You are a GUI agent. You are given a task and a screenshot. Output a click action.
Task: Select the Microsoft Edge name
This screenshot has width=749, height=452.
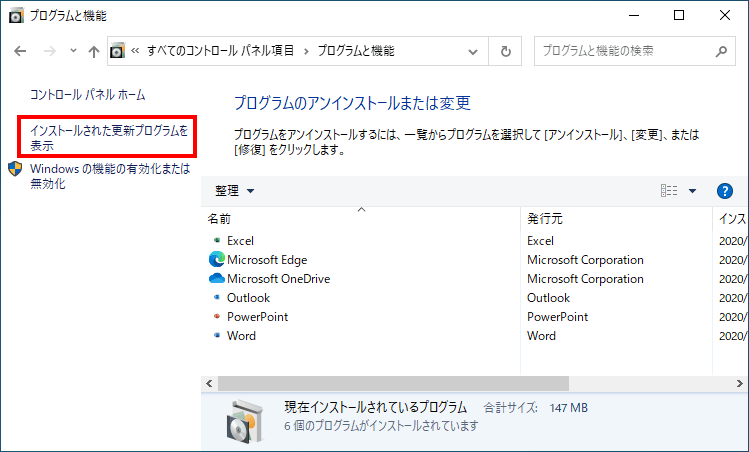coord(267,260)
